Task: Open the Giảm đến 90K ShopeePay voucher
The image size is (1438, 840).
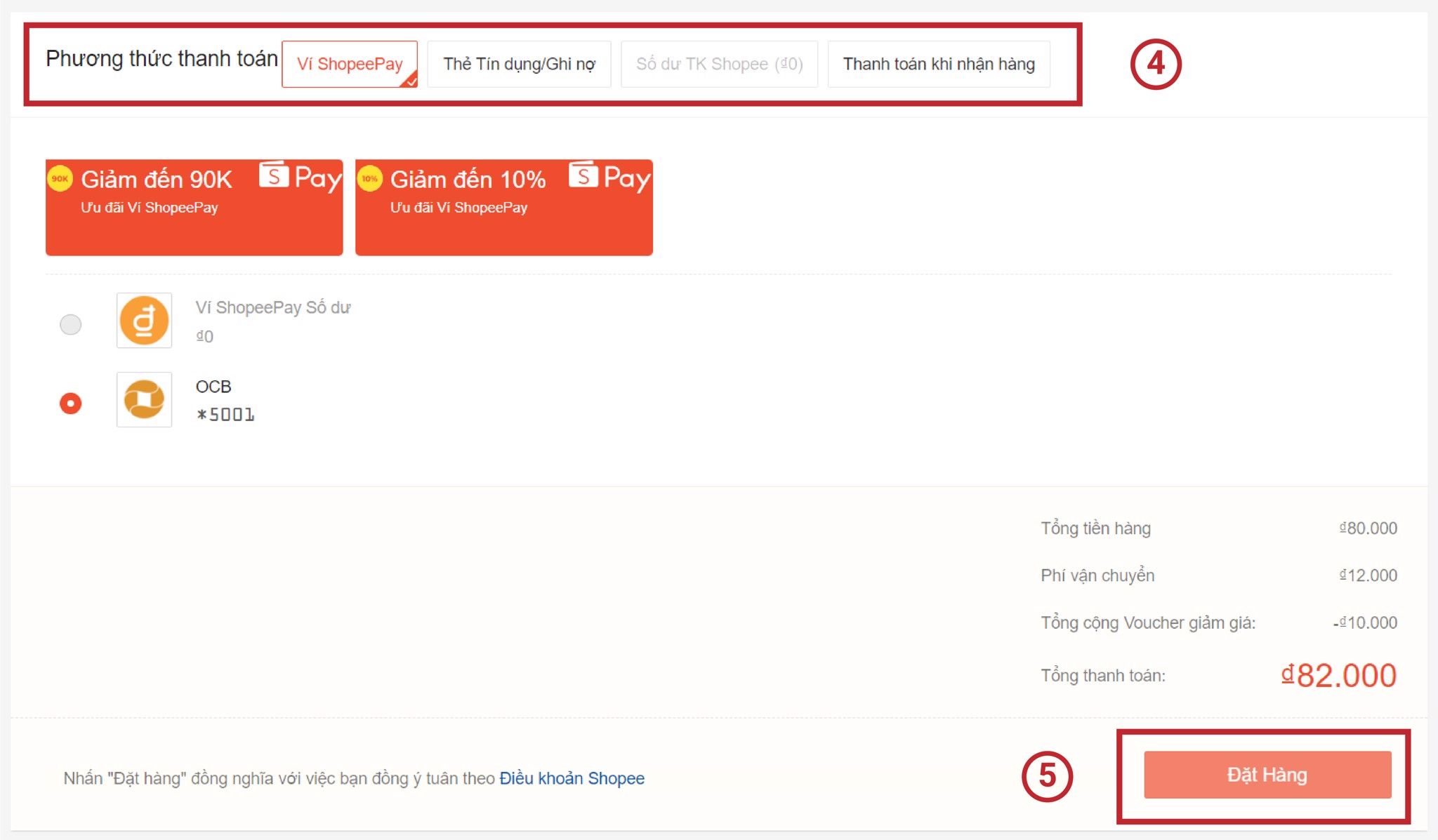Action: click(194, 207)
